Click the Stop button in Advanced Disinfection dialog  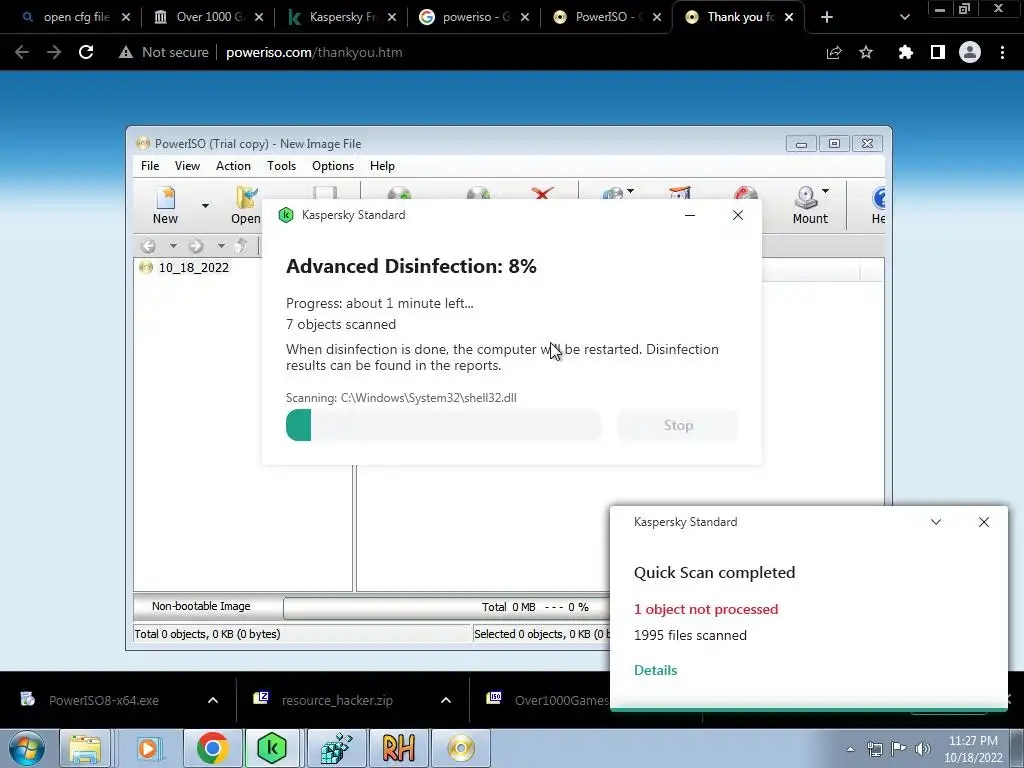click(x=678, y=425)
